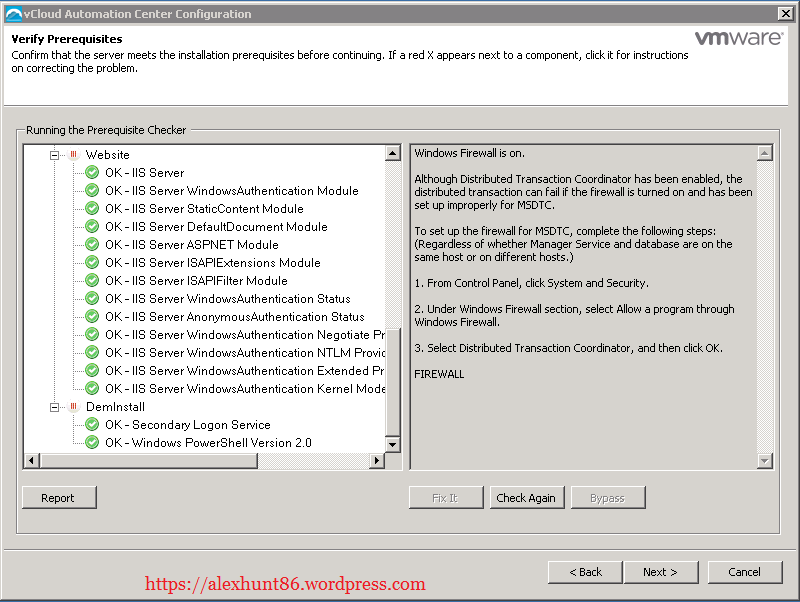Click tree horizontal scrollbar left arrow
Image resolution: width=800 pixels, height=602 pixels.
pyautogui.click(x=32, y=461)
